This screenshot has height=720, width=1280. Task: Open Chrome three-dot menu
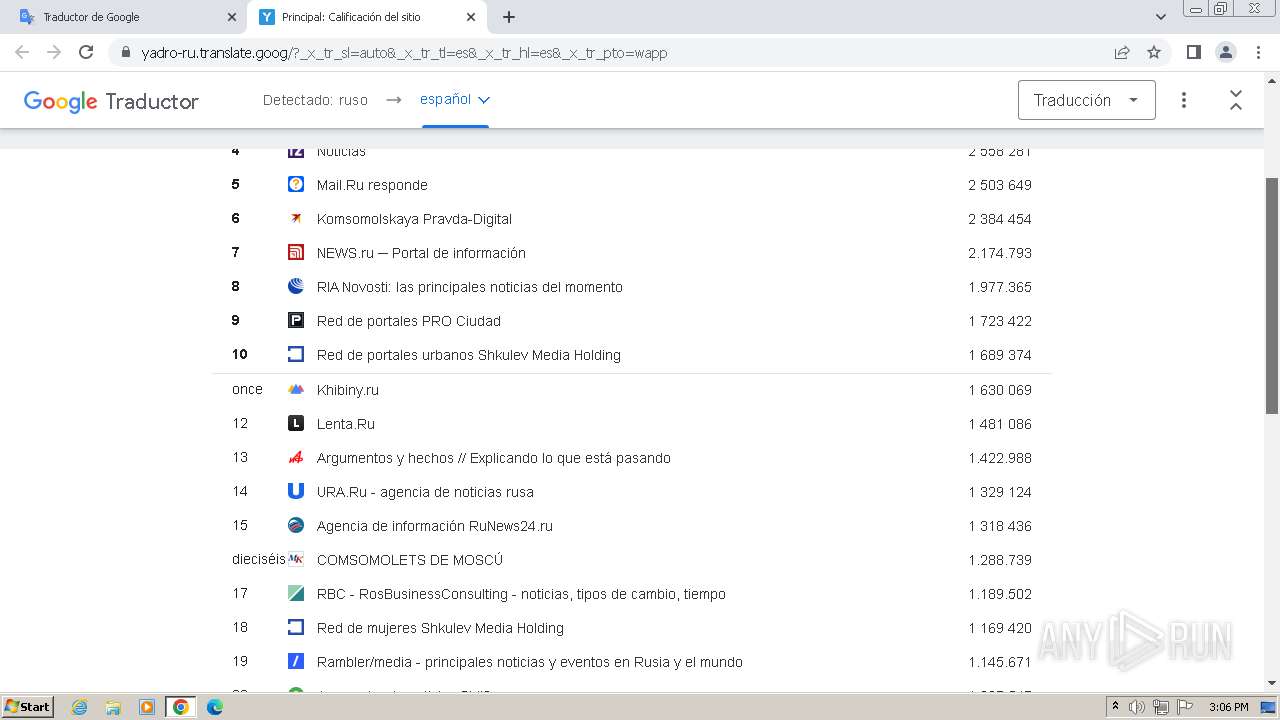click(x=1257, y=52)
